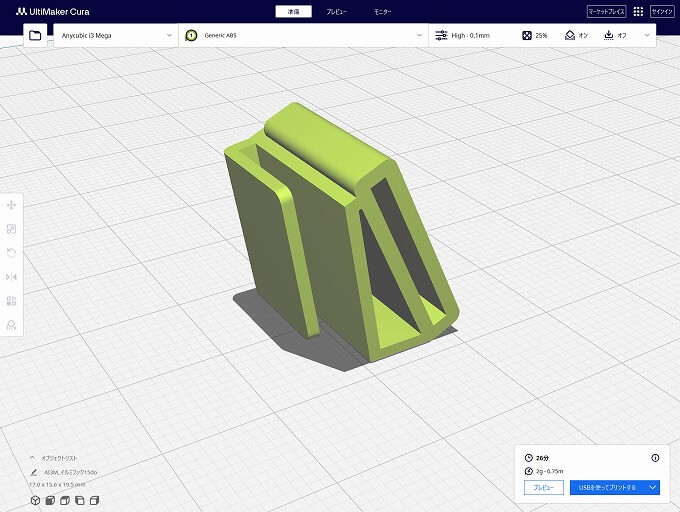Expand print settings panel chevron
This screenshot has width=680, height=512.
(x=647, y=35)
